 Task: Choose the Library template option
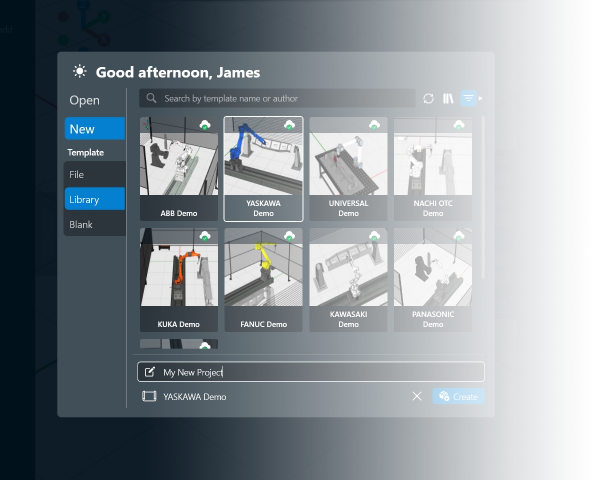tap(95, 199)
